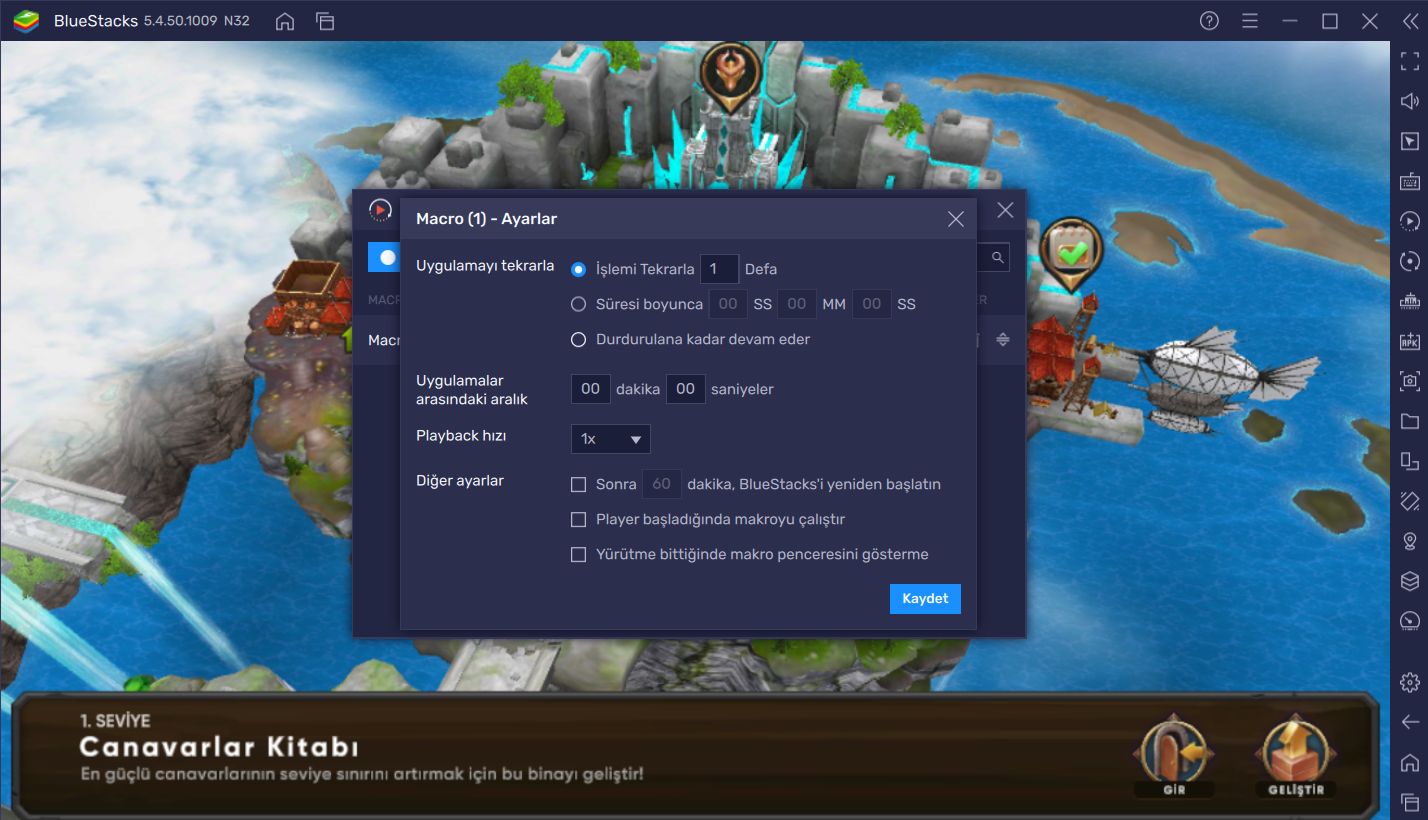Viewport: 1428px width, 820px height.
Task: Check Player başladığında makroyu çalıştır
Action: tap(578, 519)
